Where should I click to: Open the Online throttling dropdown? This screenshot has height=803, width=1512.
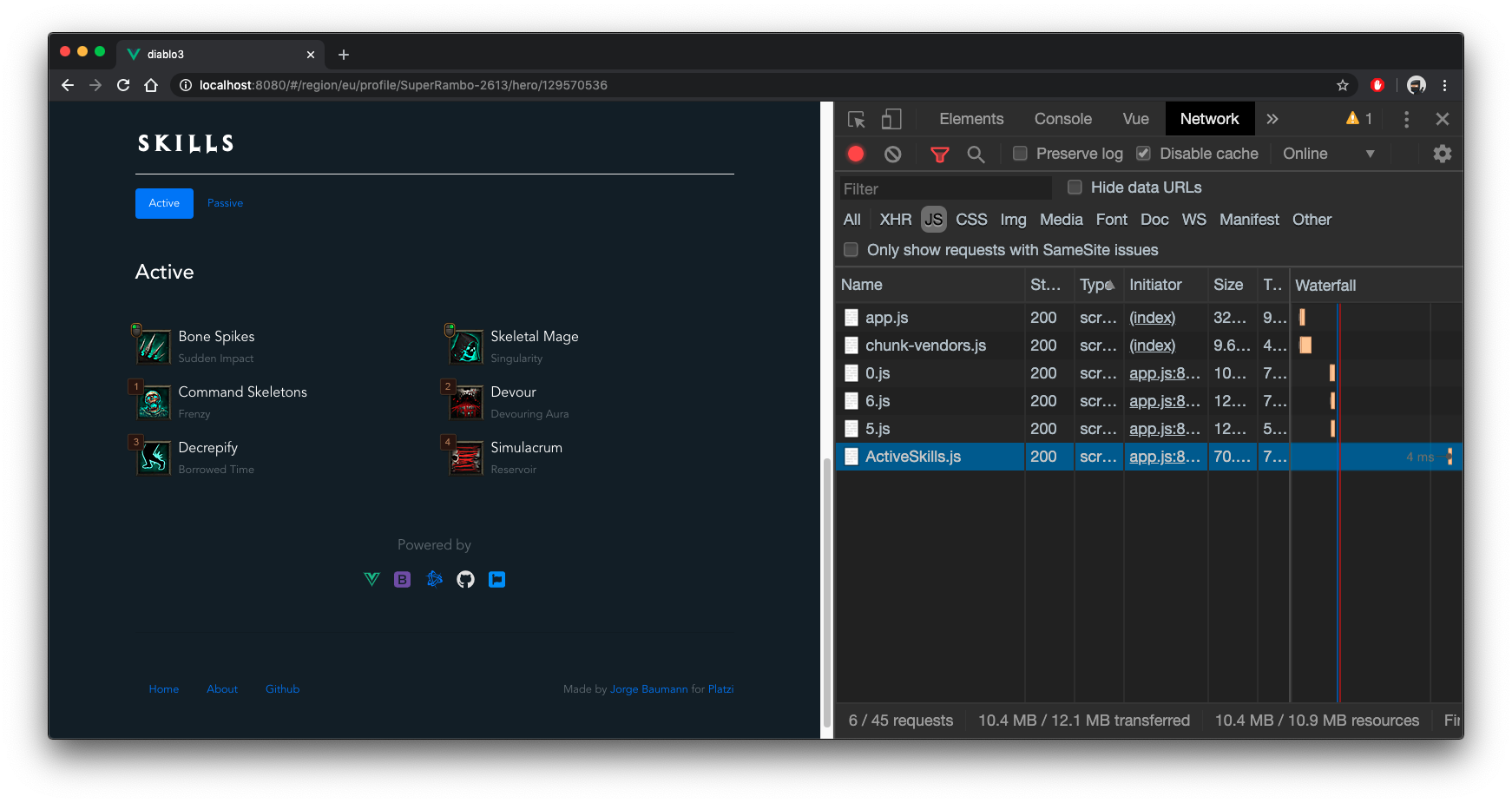coord(1328,154)
